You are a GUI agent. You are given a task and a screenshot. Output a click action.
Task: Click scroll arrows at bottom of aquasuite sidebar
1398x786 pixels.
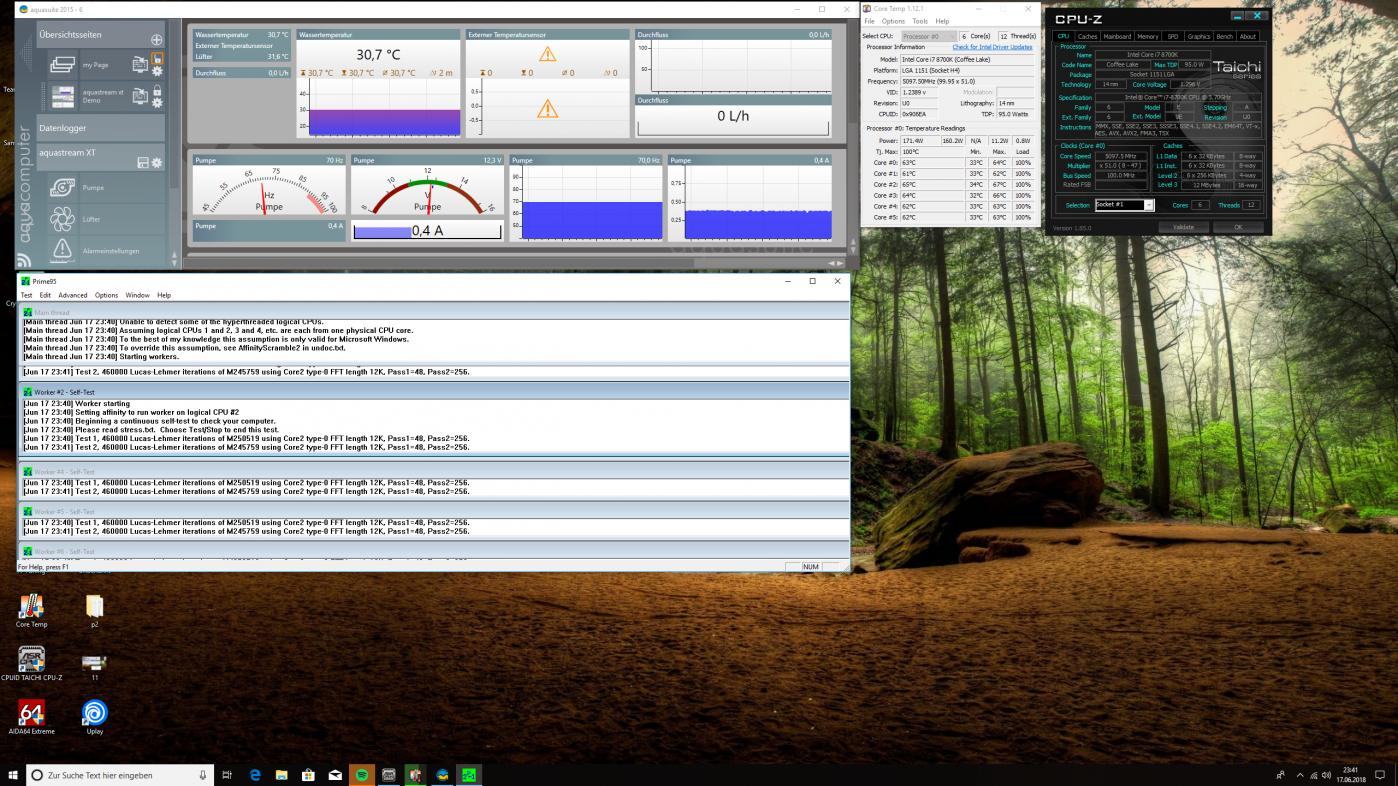pyautogui.click(x=174, y=258)
